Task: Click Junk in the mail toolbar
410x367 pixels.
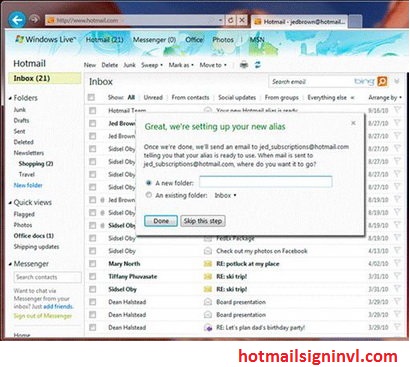Action: [x=129, y=65]
